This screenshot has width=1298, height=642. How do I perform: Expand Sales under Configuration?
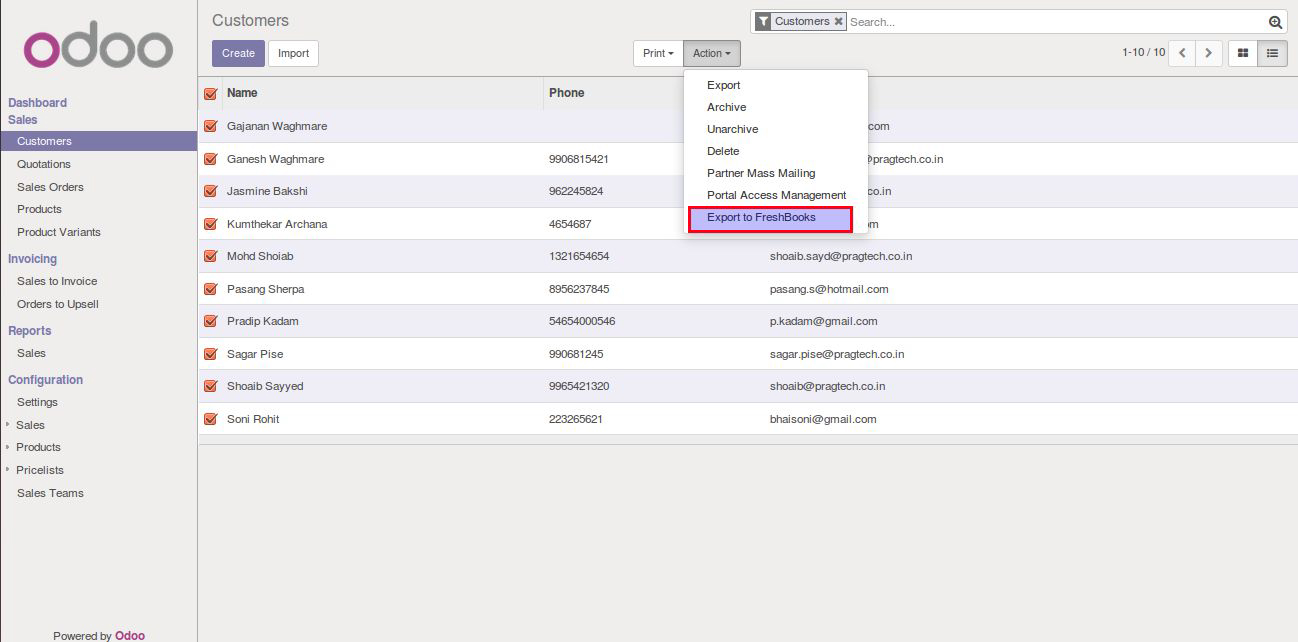(x=30, y=425)
